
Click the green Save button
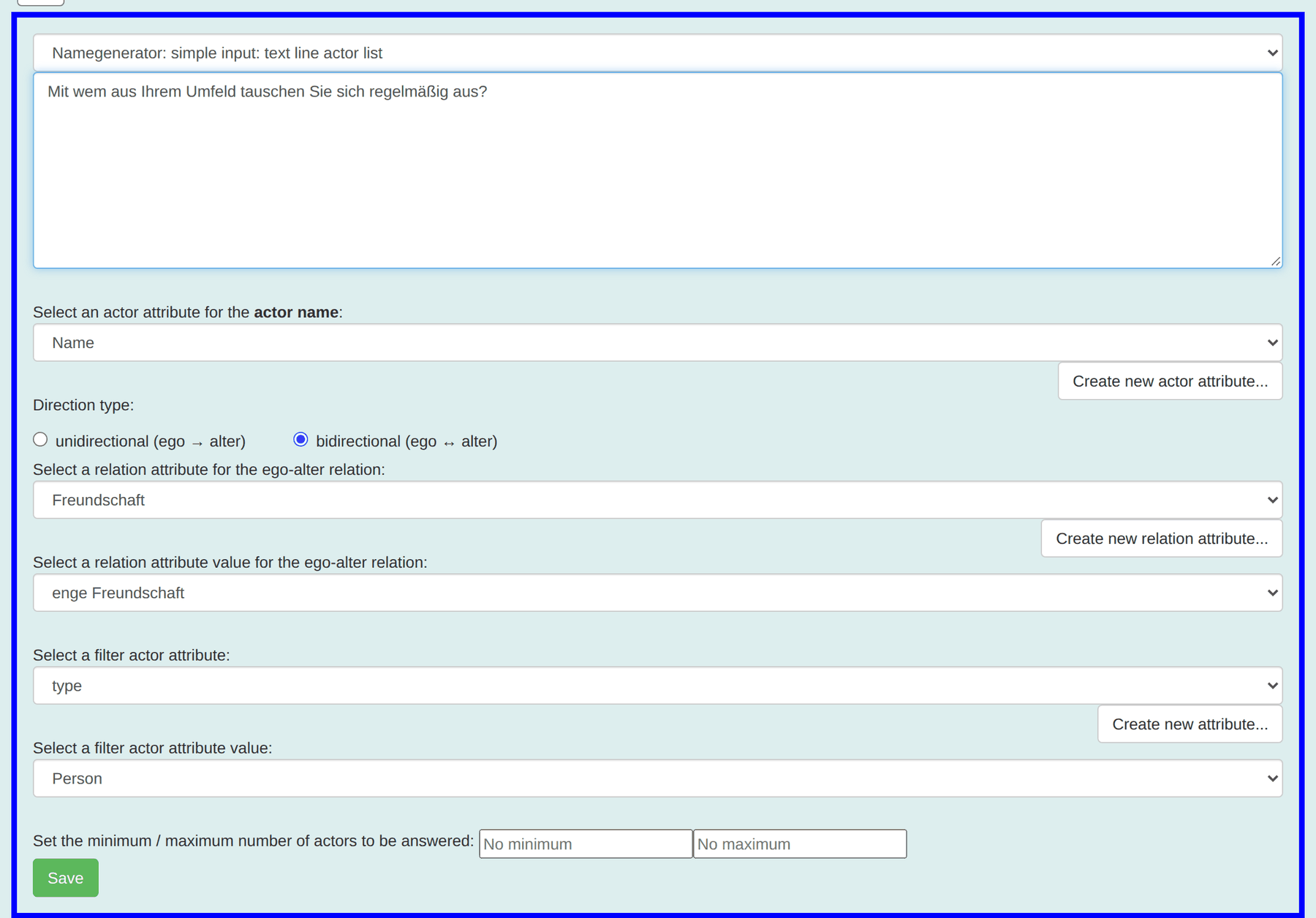tap(66, 878)
